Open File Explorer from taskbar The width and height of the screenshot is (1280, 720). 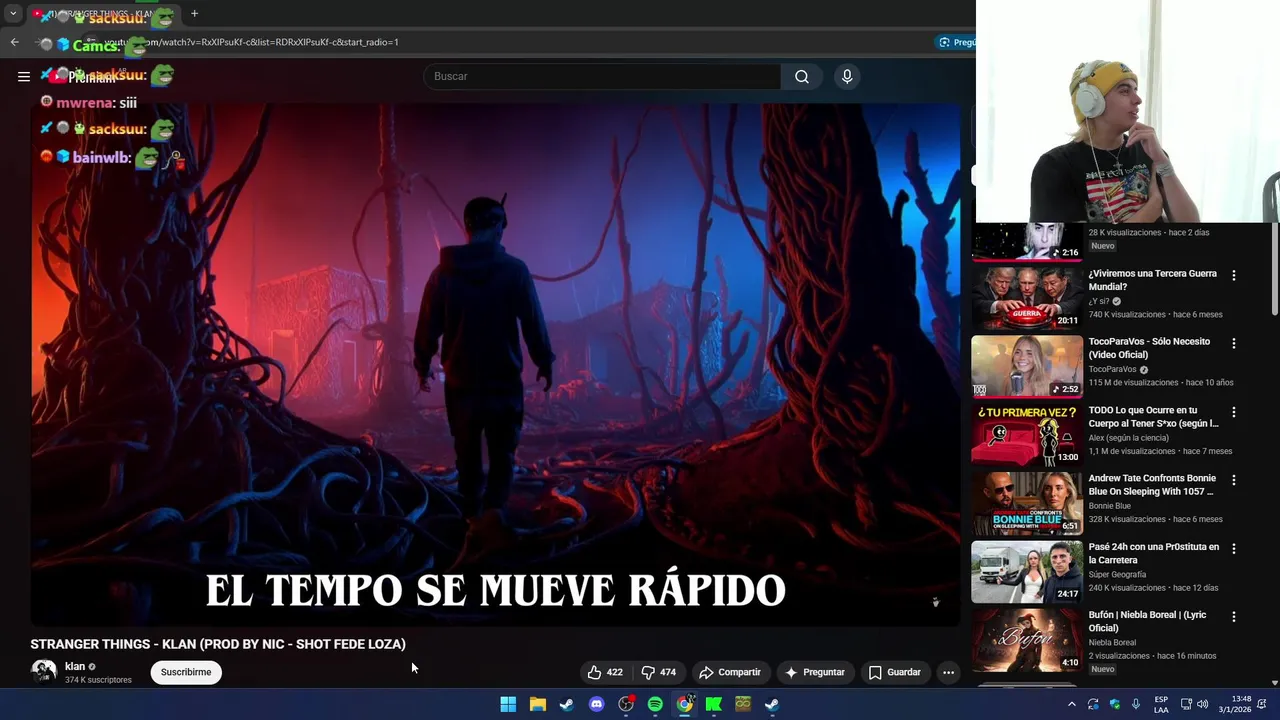[x=537, y=704]
